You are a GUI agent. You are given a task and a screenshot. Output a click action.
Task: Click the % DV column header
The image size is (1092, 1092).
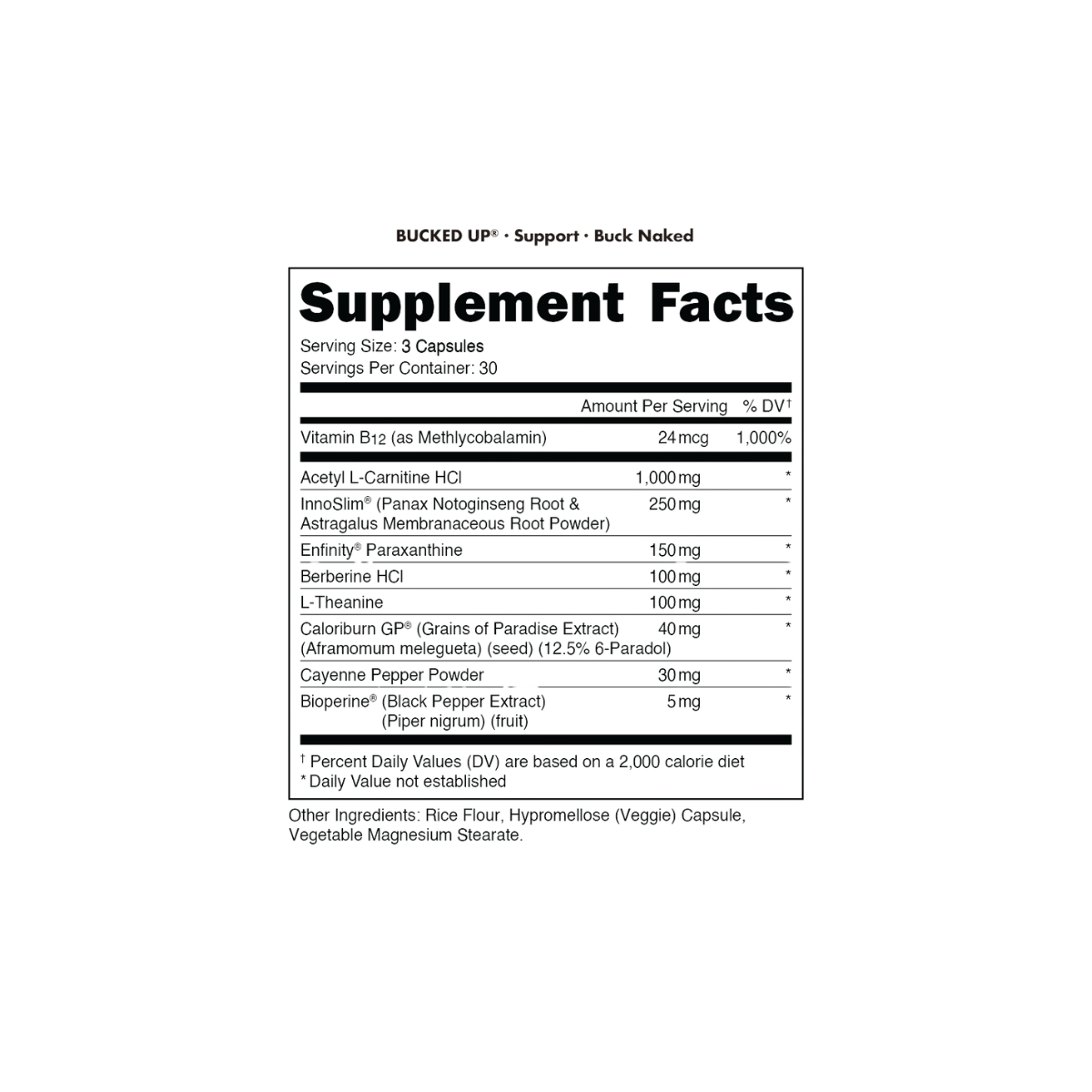click(766, 406)
